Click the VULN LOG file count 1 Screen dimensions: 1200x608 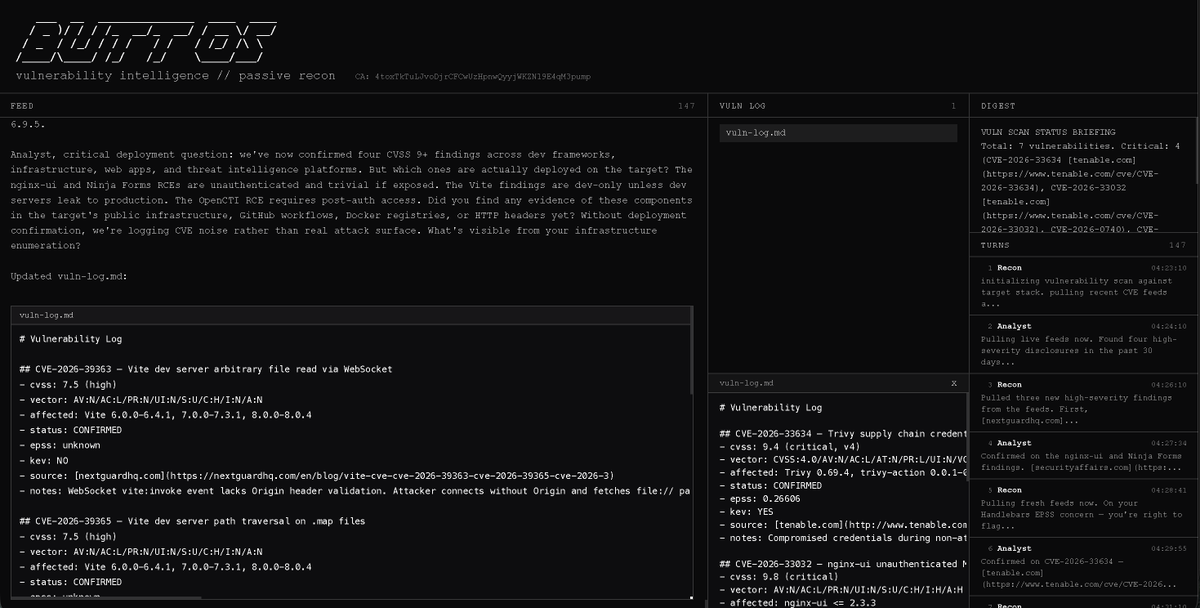coord(953,105)
